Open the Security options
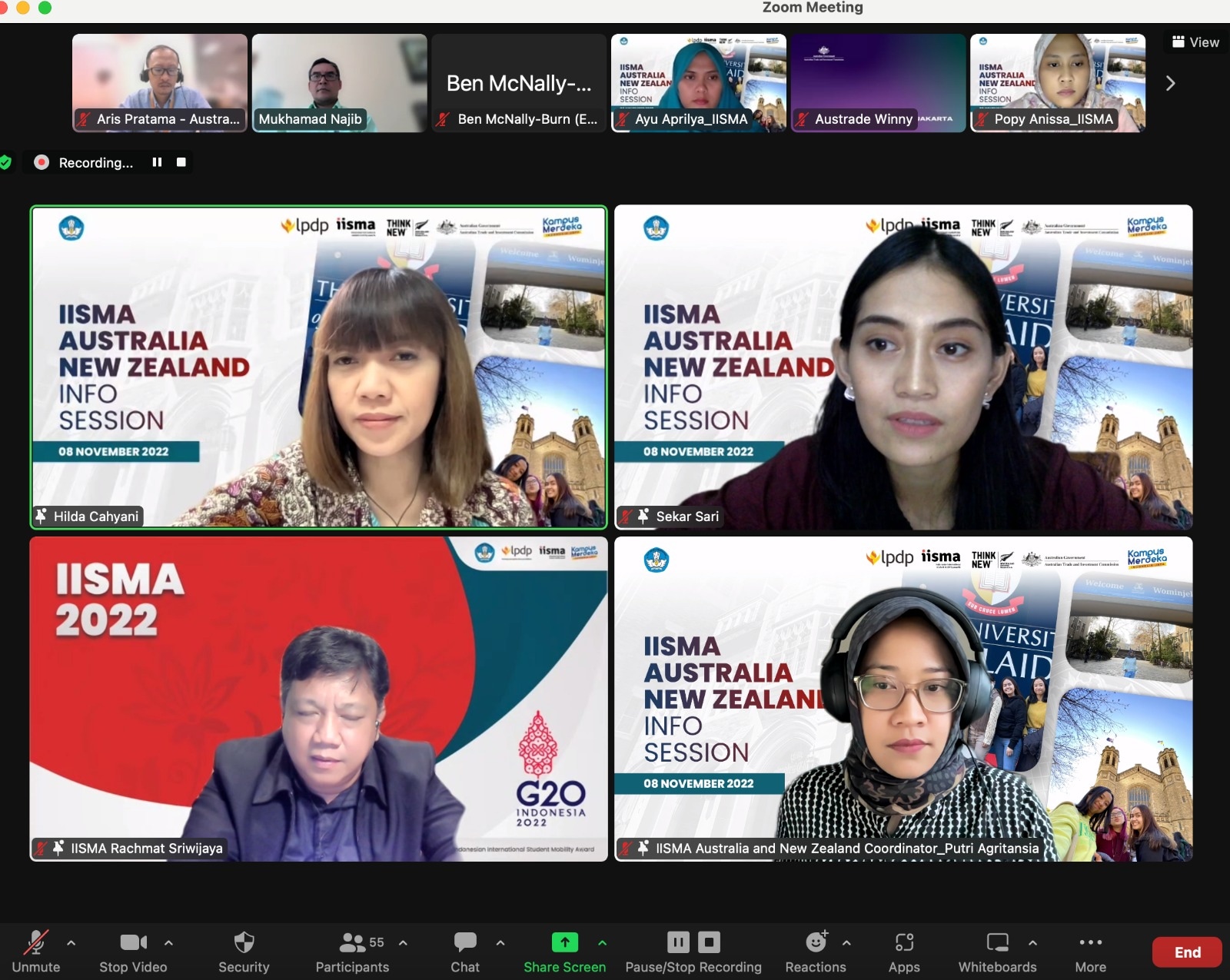This screenshot has height=980, width=1230. [244, 952]
